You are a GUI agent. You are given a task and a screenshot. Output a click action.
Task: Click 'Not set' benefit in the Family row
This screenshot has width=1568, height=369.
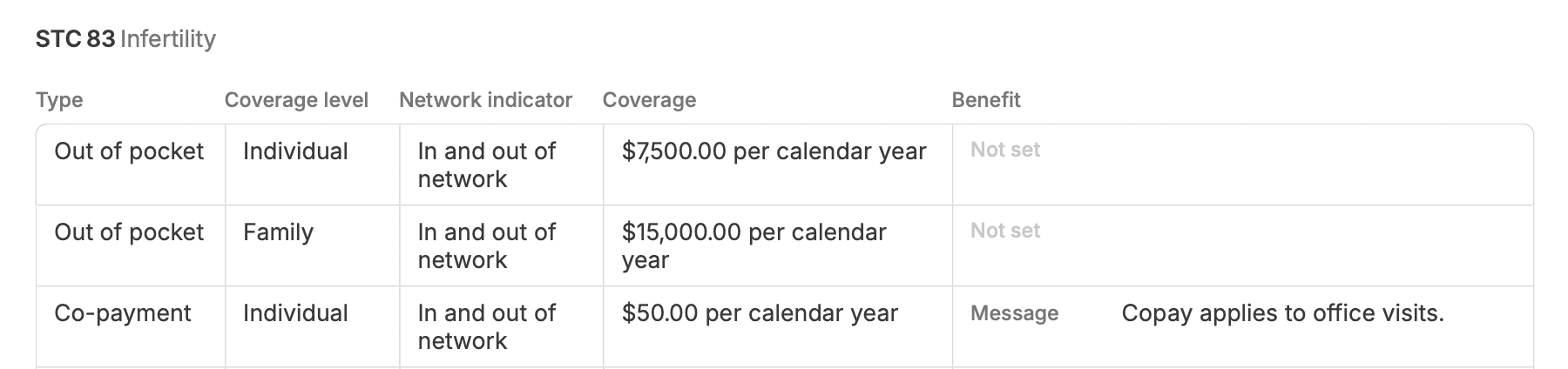(x=1005, y=231)
